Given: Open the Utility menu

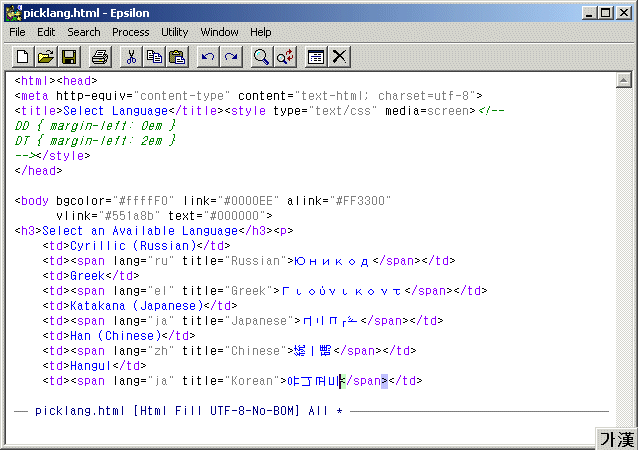Looking at the screenshot, I should (x=175, y=32).
